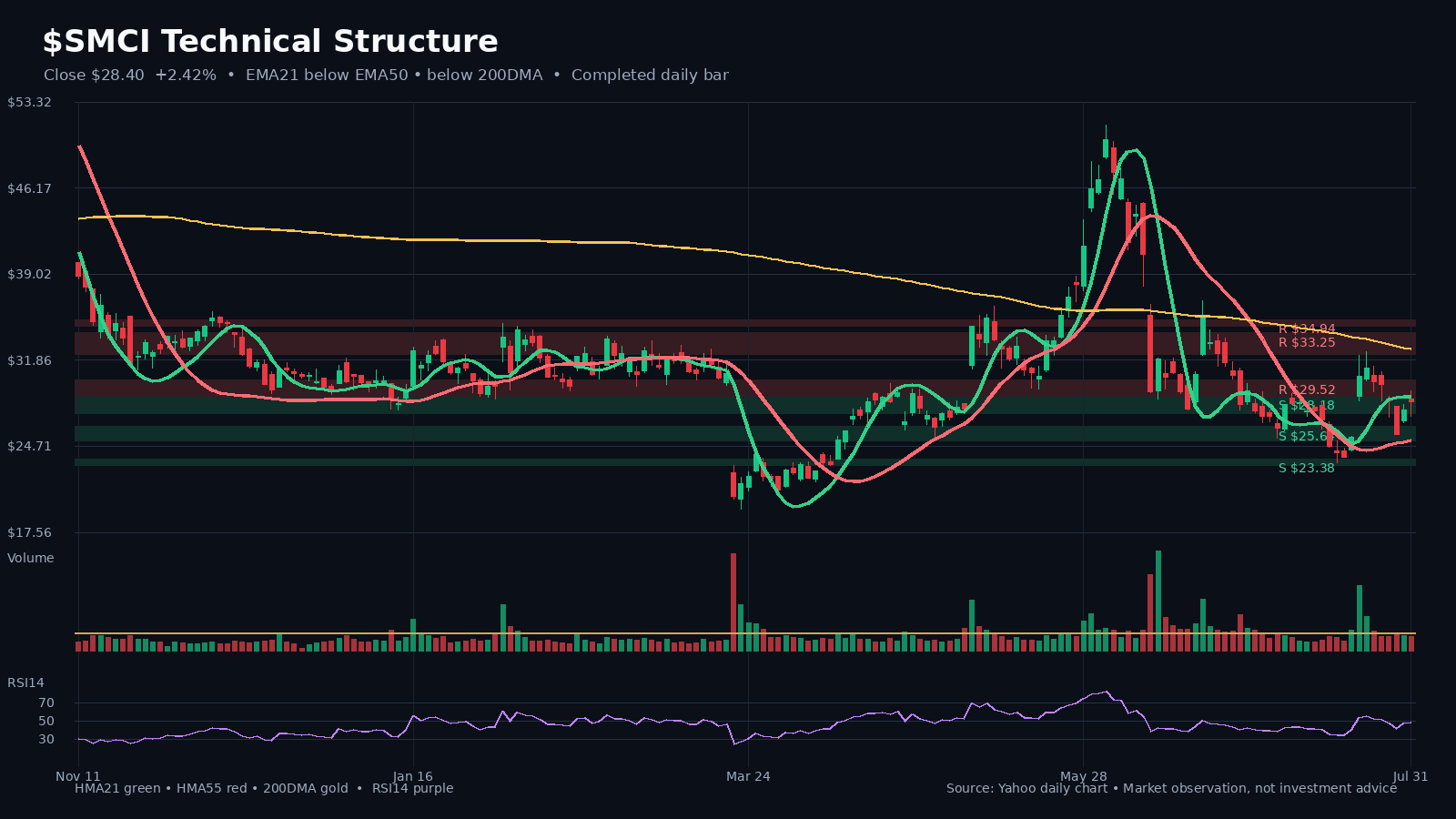Viewport: 1456px width, 819px height.
Task: Click the "EMA21 below EMA50" status text
Action: (x=327, y=76)
